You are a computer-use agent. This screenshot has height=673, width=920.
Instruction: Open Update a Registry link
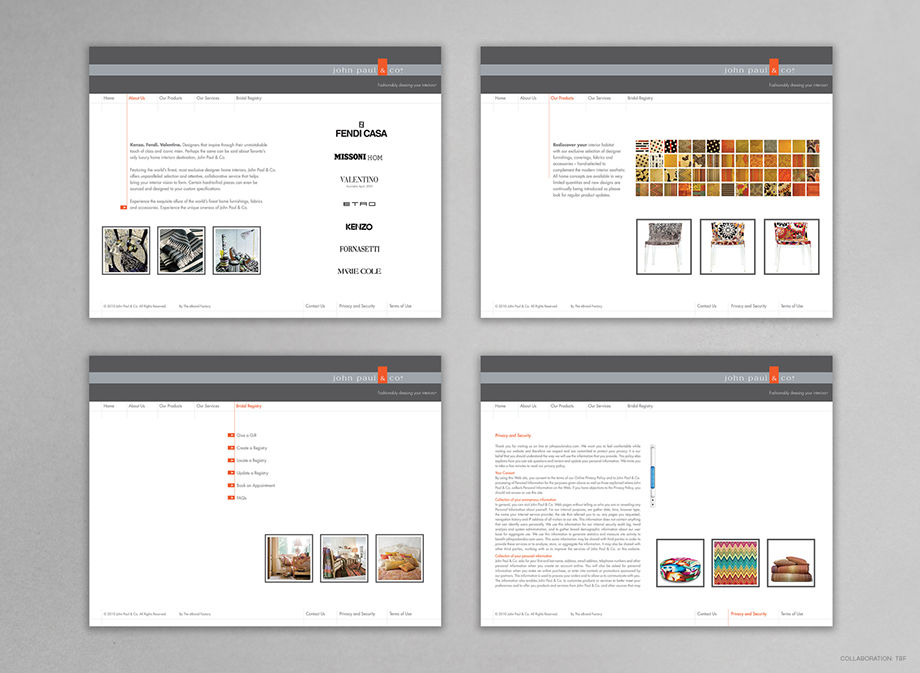pos(252,473)
